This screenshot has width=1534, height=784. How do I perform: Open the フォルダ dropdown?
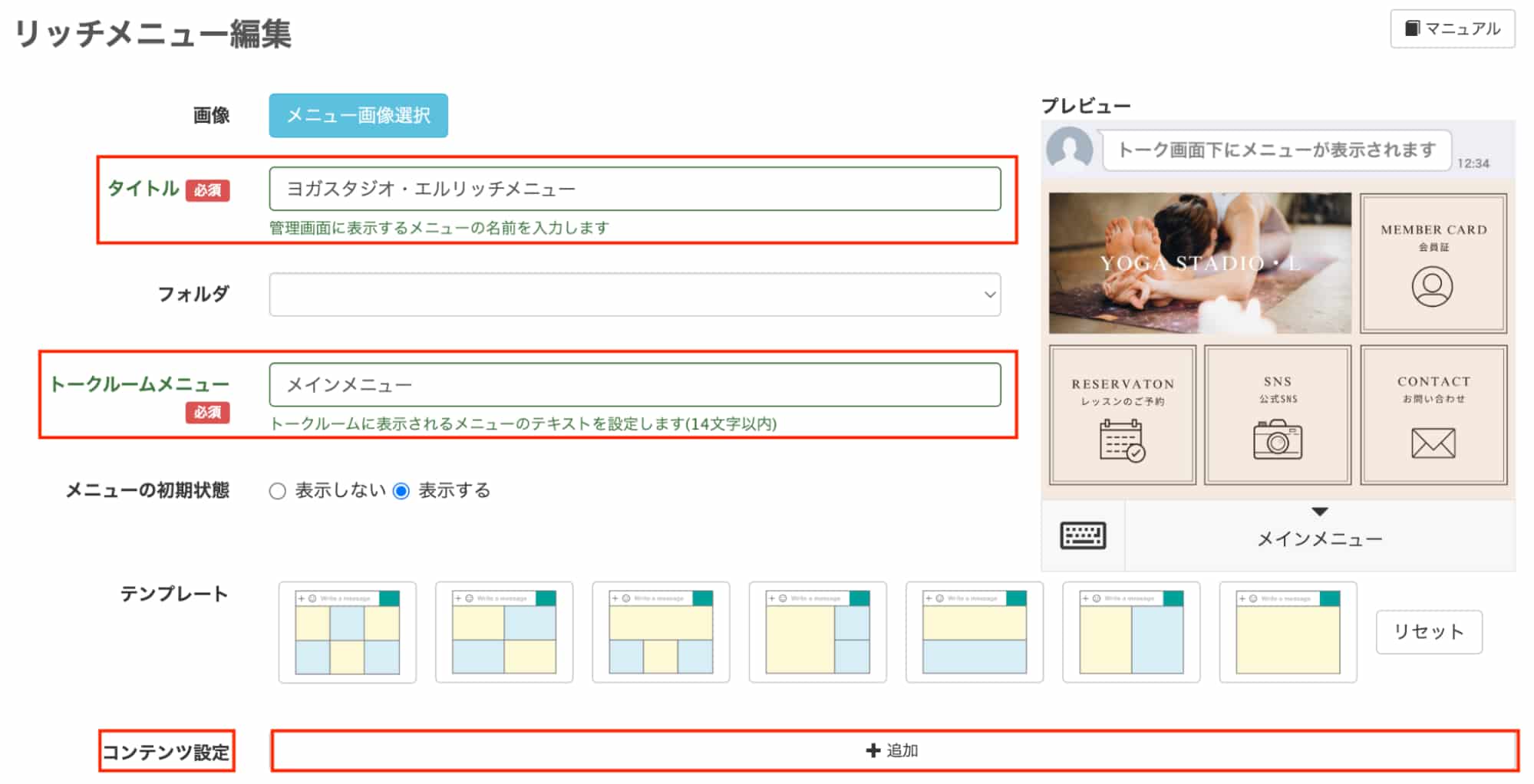pos(635,295)
